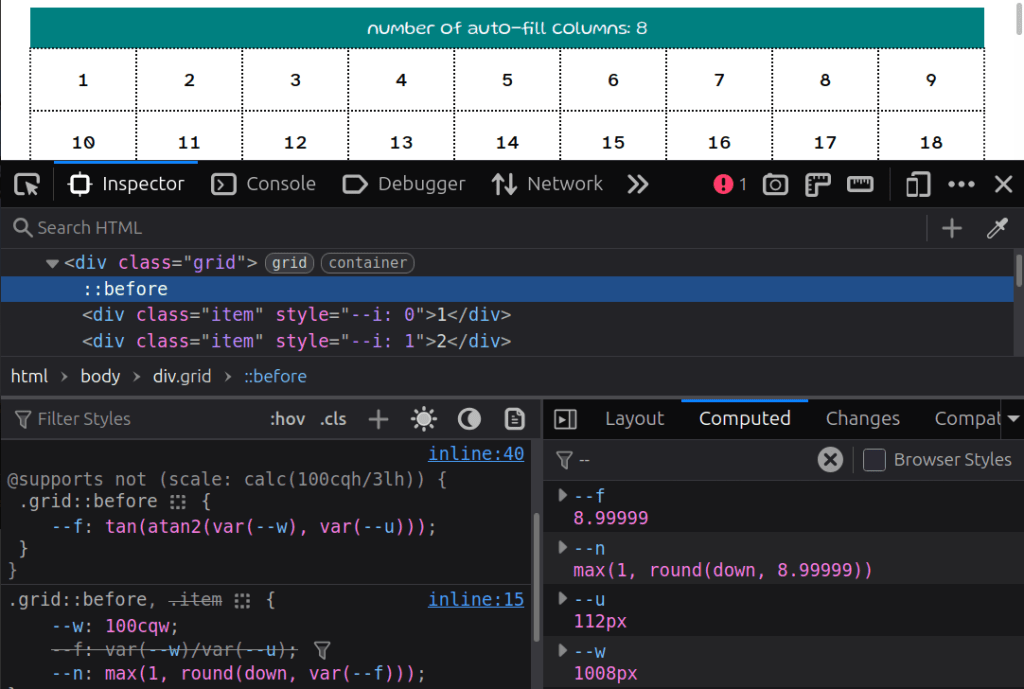Pick an element color with the eyedropper

997,228
